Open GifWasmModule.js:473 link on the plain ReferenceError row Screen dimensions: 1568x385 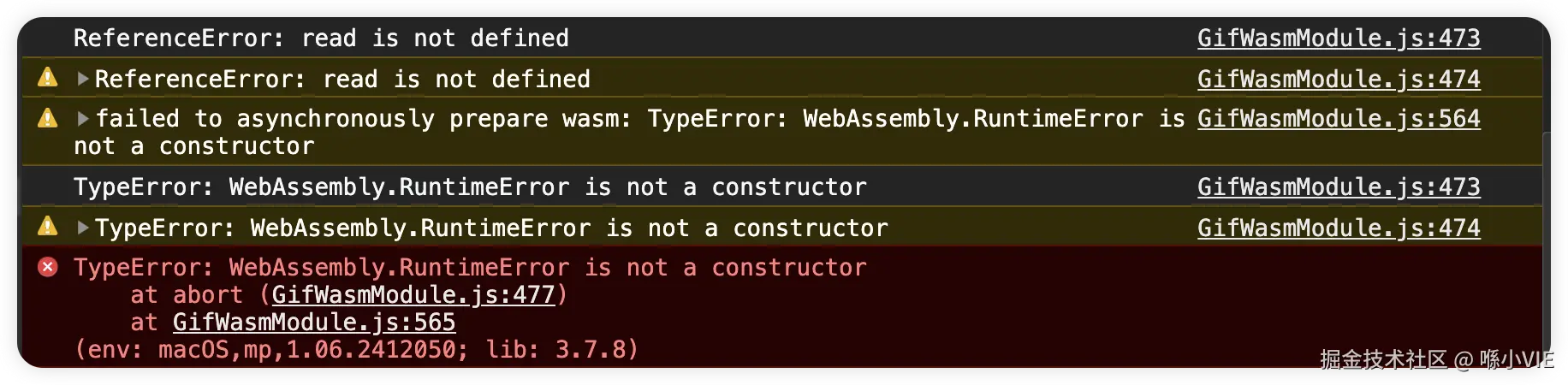coord(1338,38)
